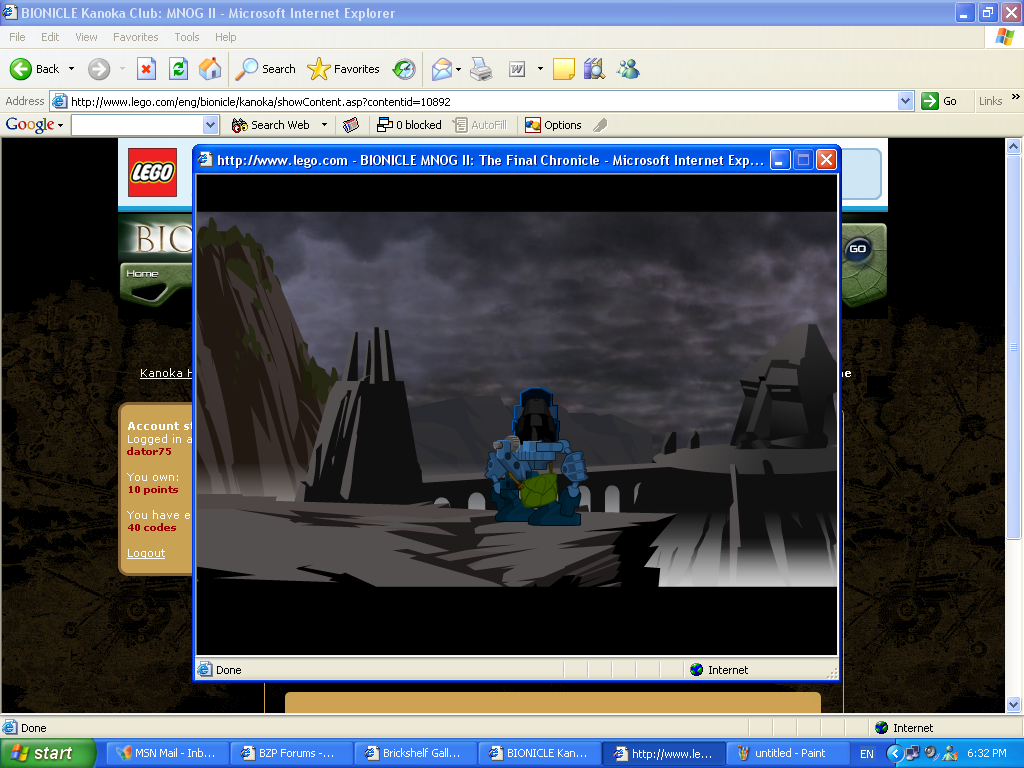
Task: Click the AutoFill toolbar button
Action: pyautogui.click(x=481, y=125)
